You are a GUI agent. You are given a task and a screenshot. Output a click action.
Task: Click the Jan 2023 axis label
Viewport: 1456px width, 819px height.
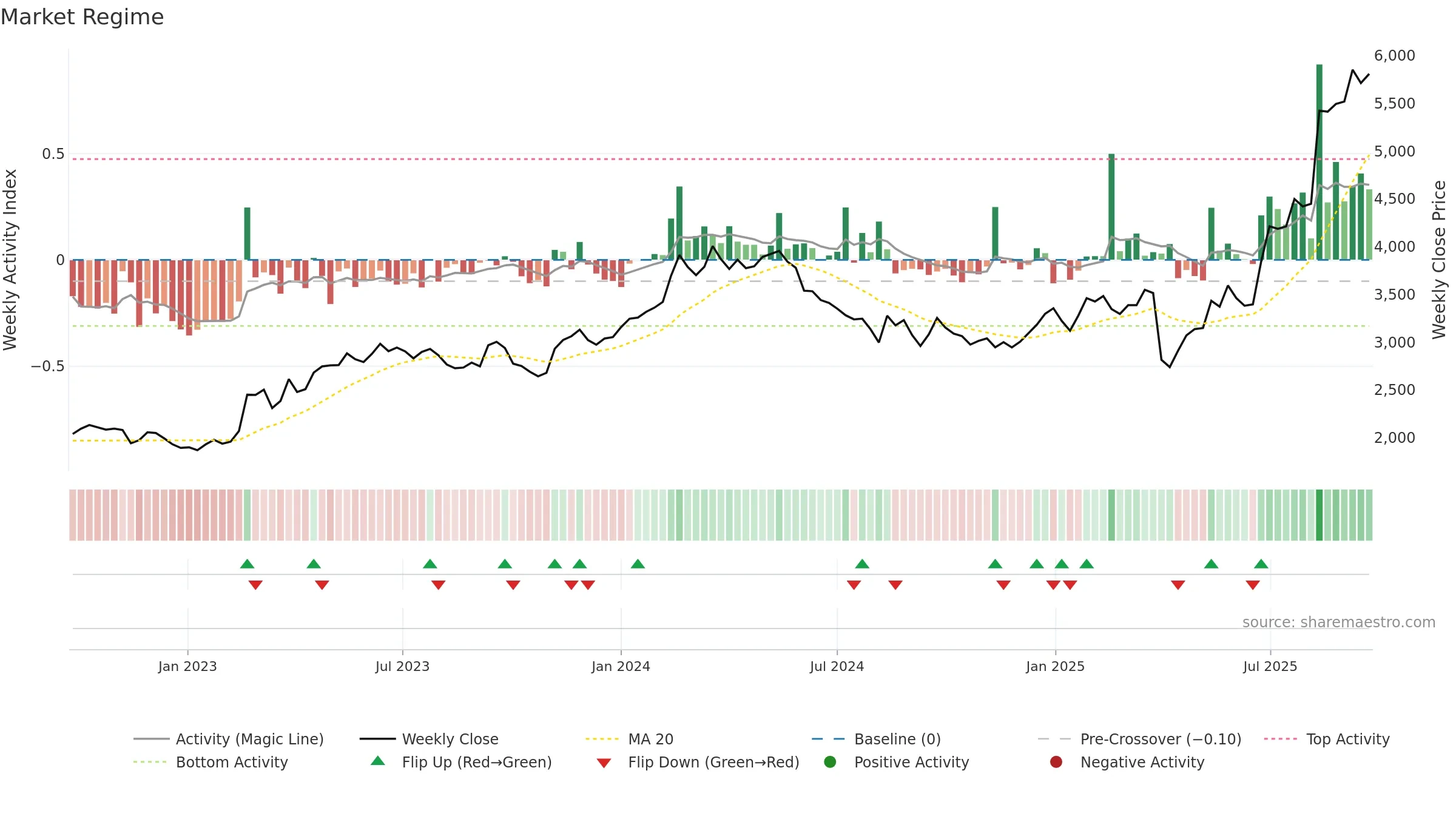coord(187,666)
